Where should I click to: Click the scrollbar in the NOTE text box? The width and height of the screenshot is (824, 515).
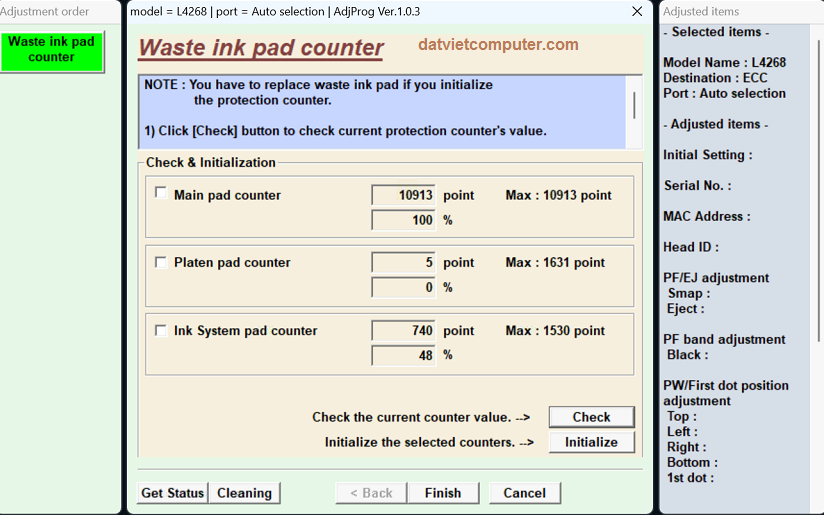tap(634, 105)
